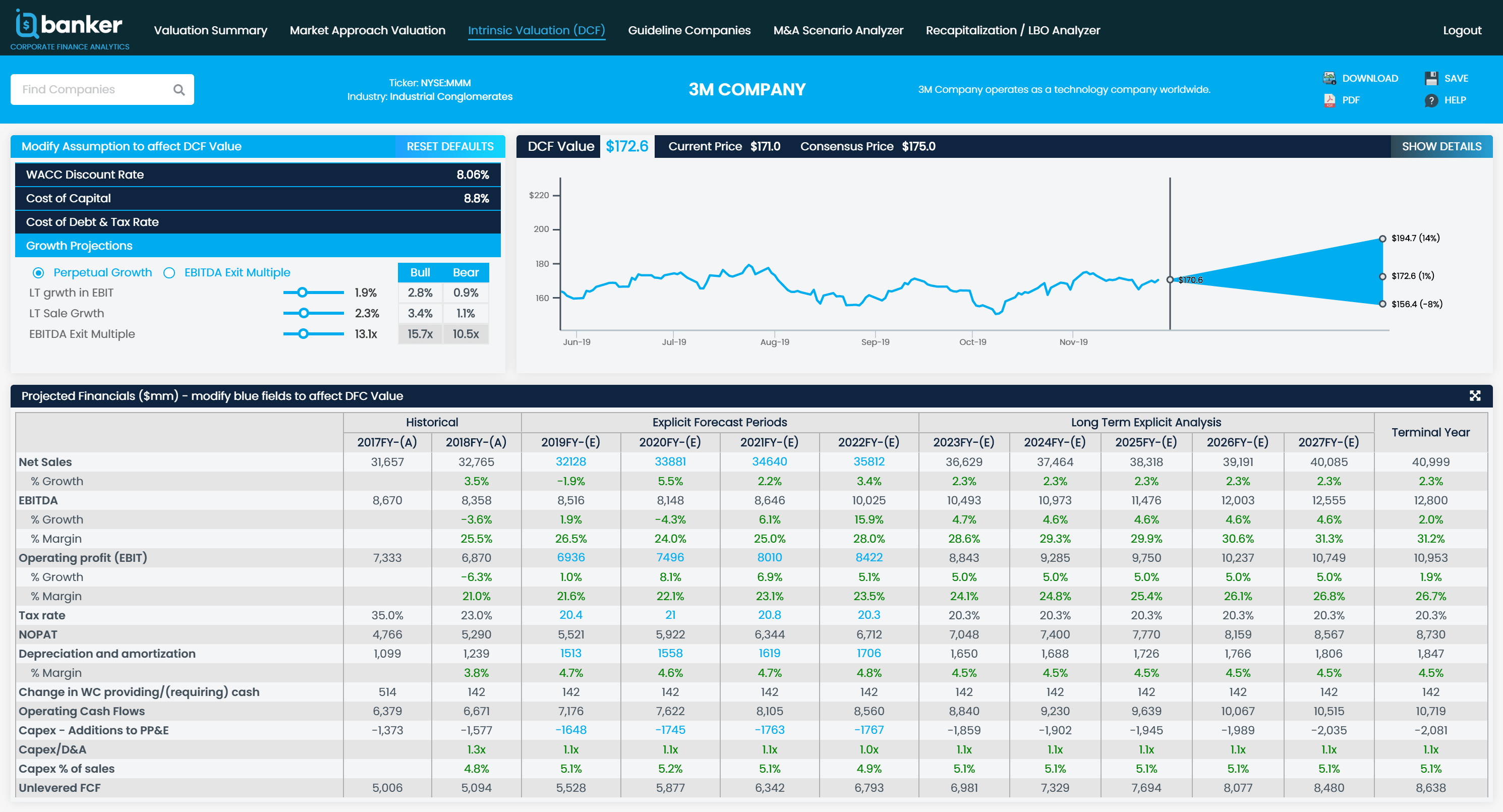The height and width of the screenshot is (812, 1503).
Task: Select the EBITDA Exit Multiple radio option
Action: [169, 272]
